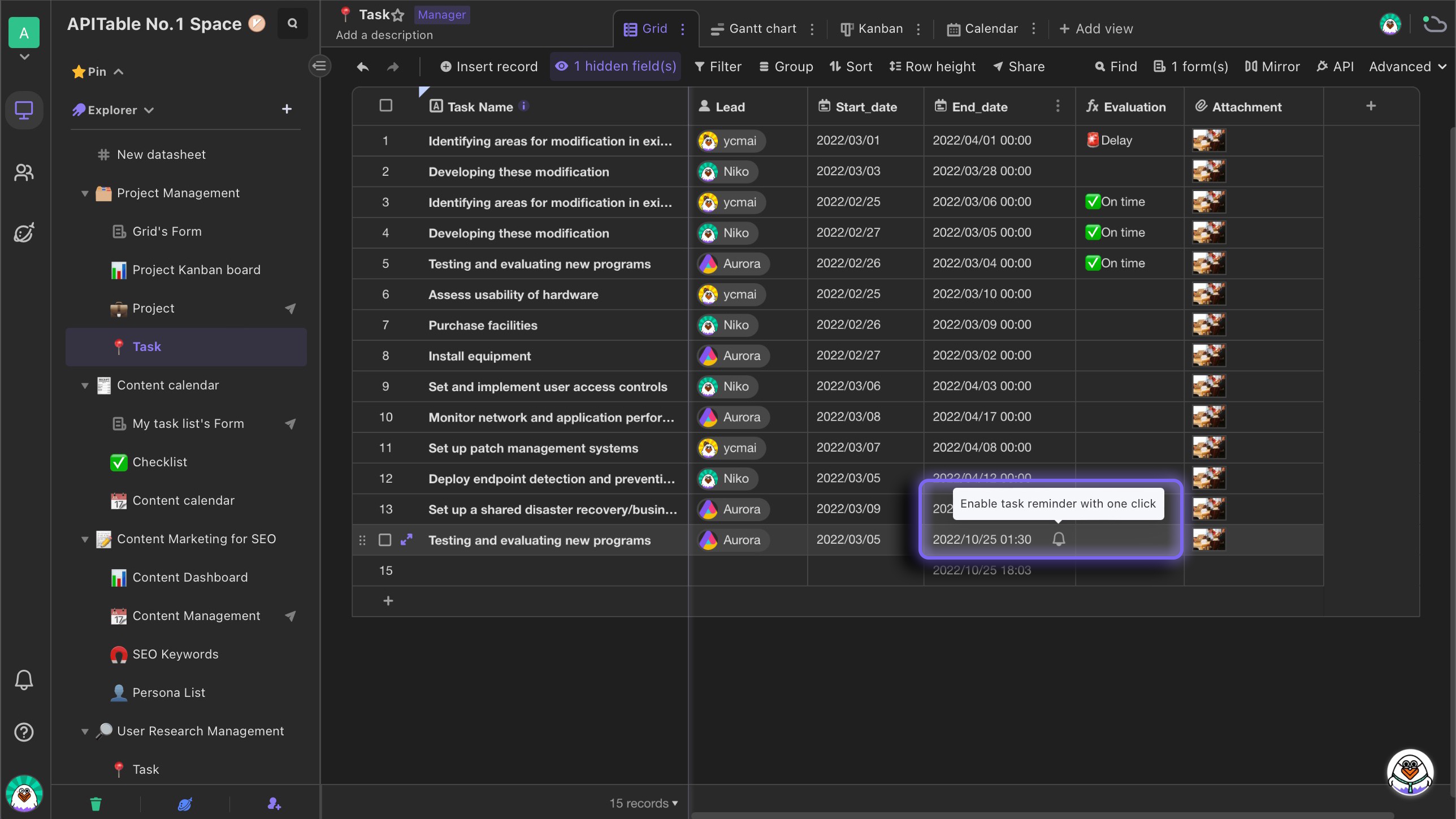The height and width of the screenshot is (819, 1456).
Task: Open the SEO Keywords datasheet
Action: [x=186, y=655]
